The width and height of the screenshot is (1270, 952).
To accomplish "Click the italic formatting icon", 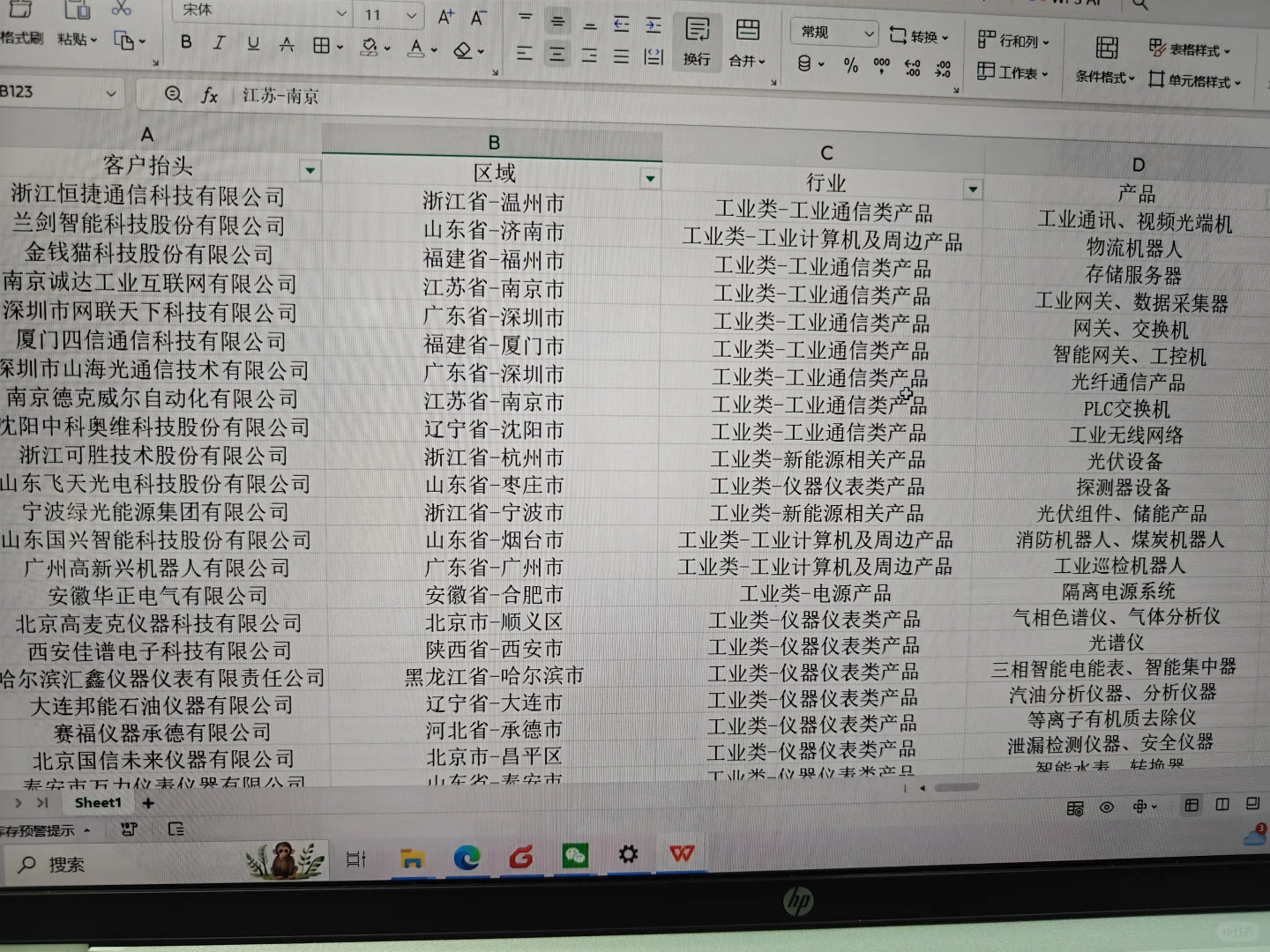I will click(219, 41).
